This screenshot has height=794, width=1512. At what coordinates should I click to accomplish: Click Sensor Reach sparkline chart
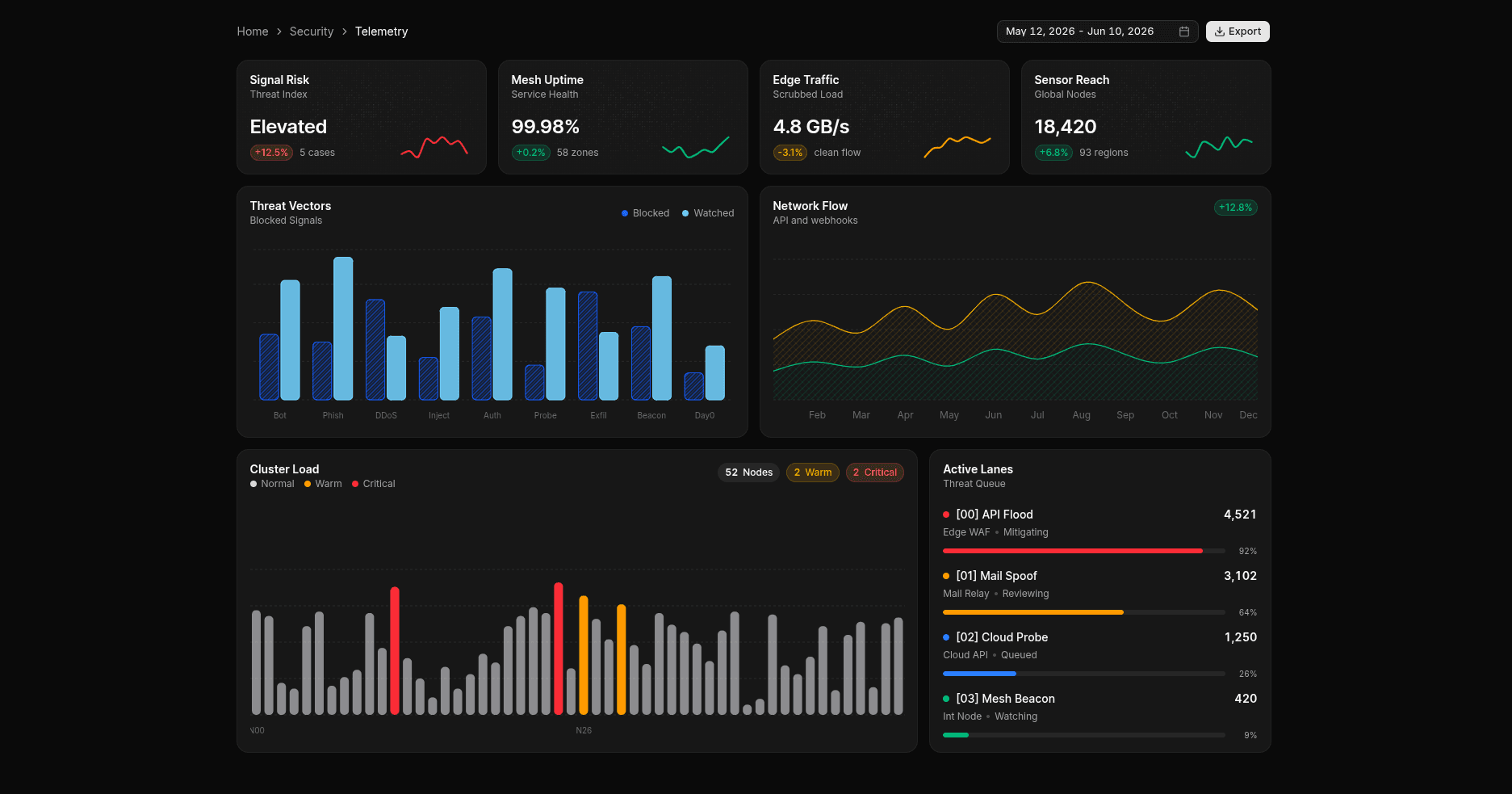coord(1219,147)
